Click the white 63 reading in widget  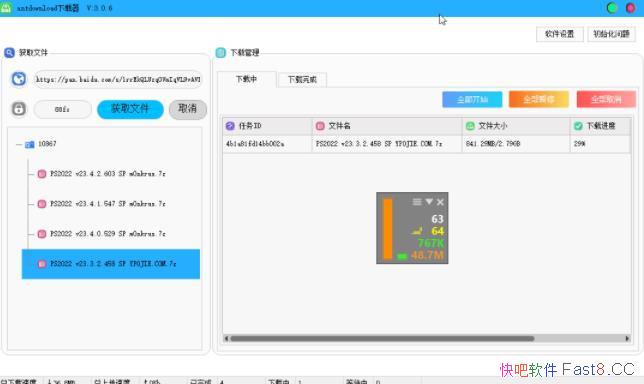437,219
